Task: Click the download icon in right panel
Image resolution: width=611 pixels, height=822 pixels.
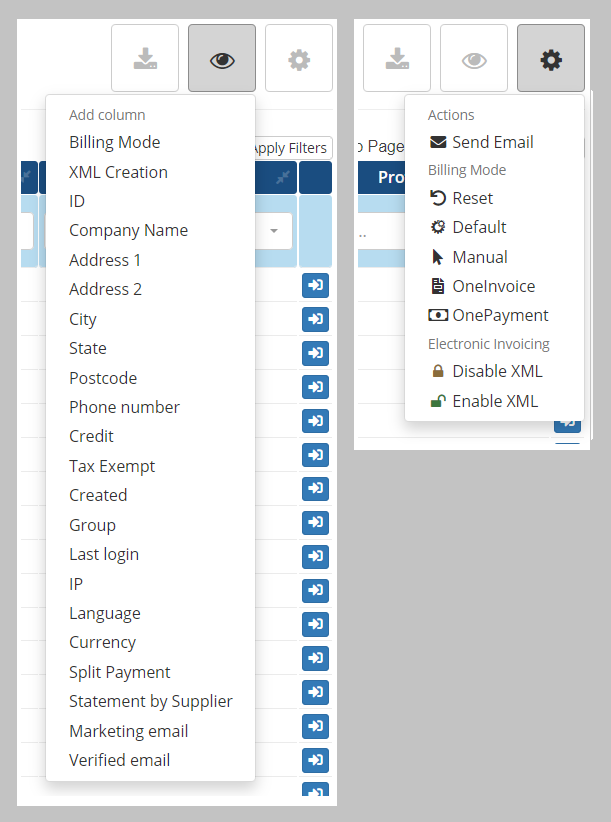Action: coord(397,58)
